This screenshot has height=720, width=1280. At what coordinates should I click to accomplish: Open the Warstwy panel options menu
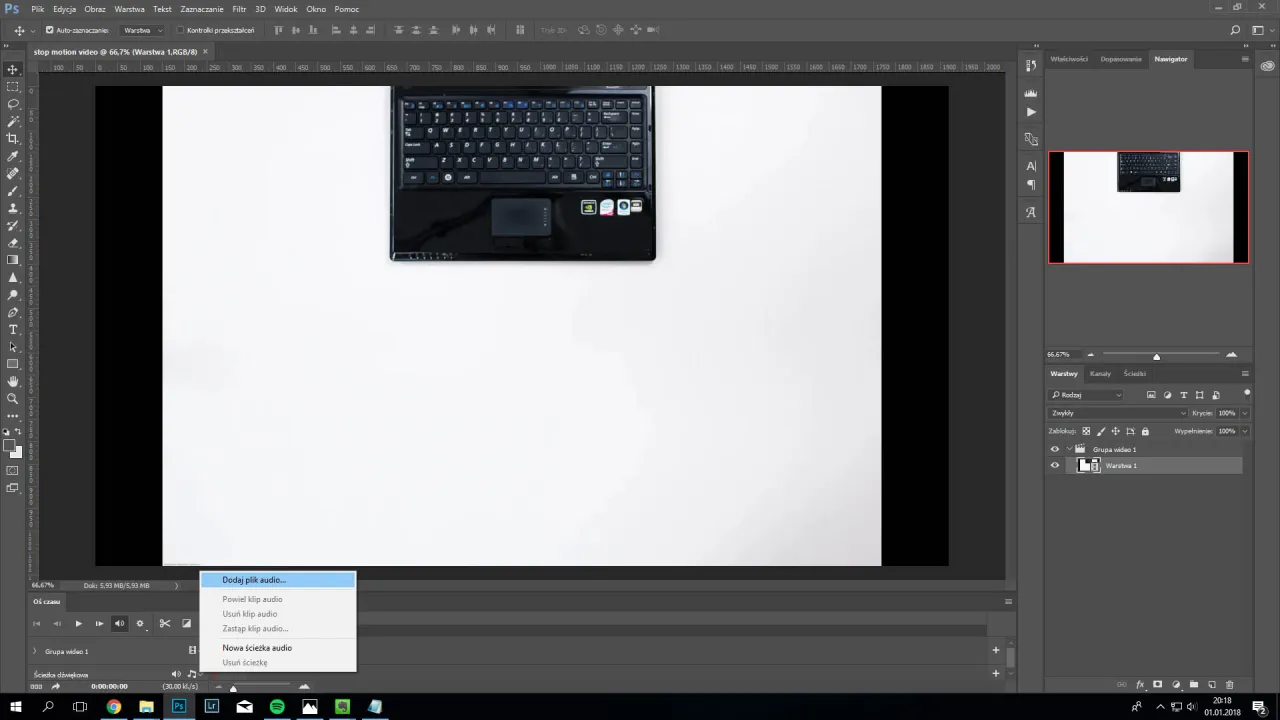[1245, 373]
